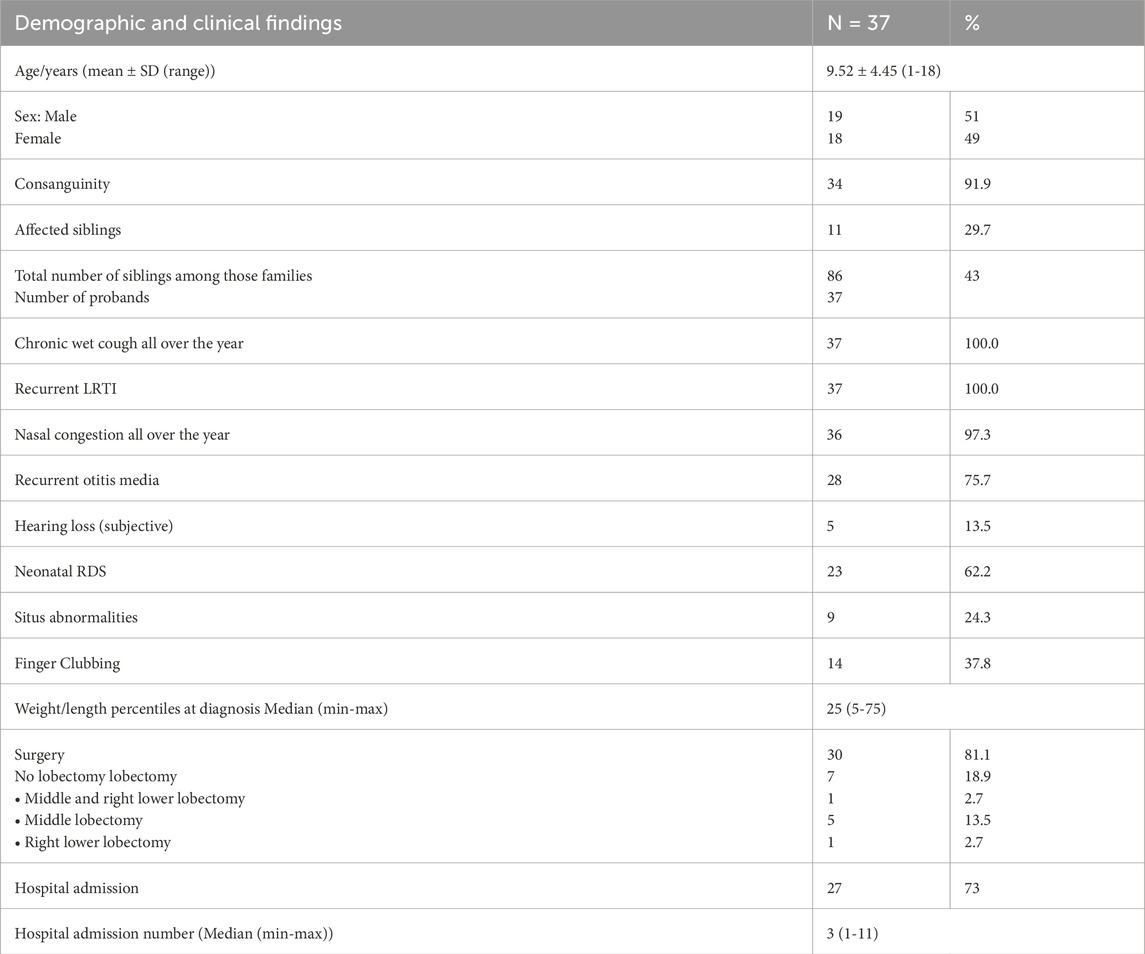The width and height of the screenshot is (1145, 954).
Task: Click the 'Hearing loss (subjective)' row label
Action: tap(94, 526)
